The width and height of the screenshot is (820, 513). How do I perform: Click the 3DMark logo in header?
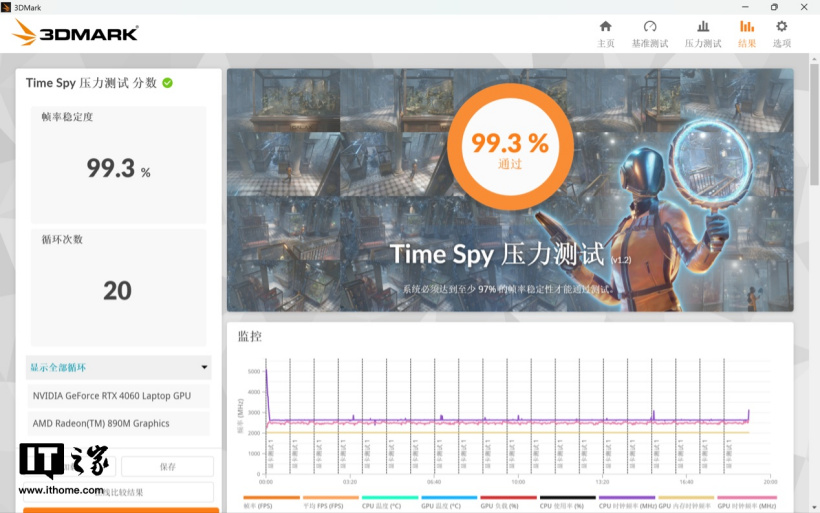[x=75, y=33]
